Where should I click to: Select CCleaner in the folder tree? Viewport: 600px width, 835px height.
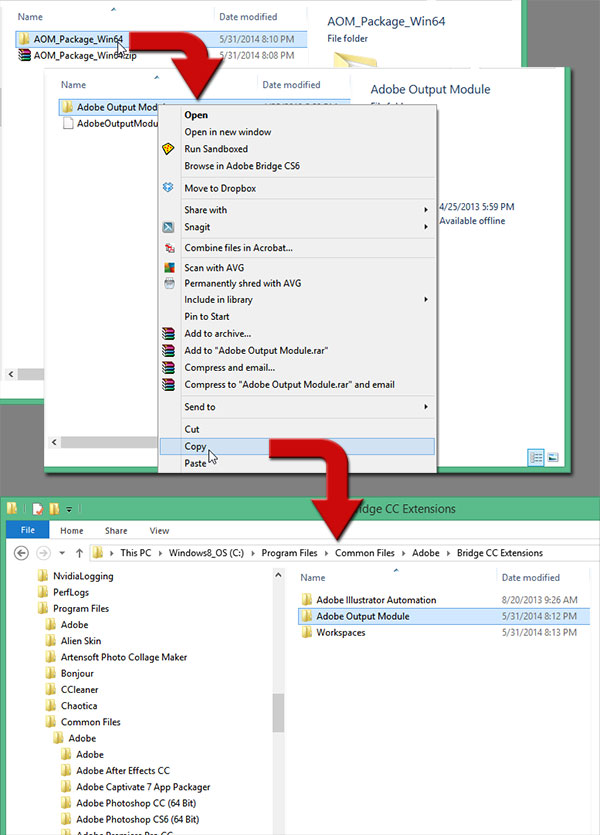79,690
